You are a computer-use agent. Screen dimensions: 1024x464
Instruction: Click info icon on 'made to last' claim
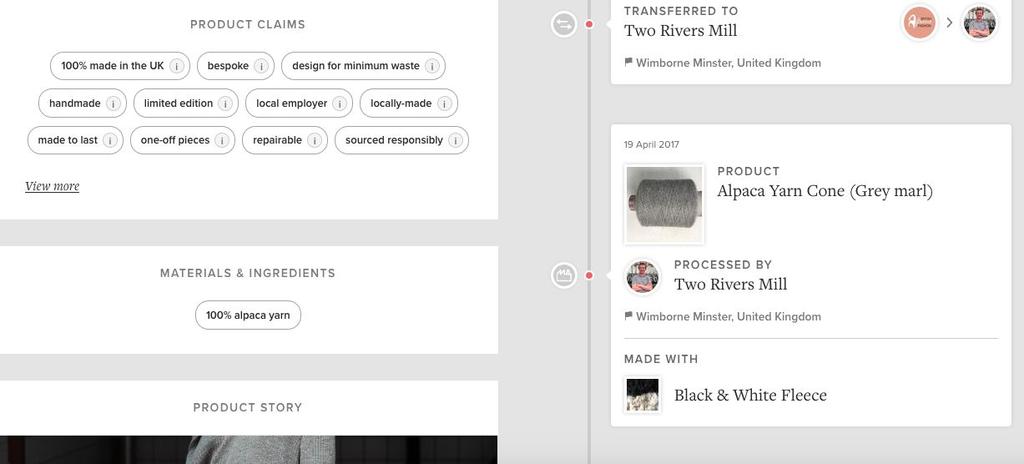110,141
